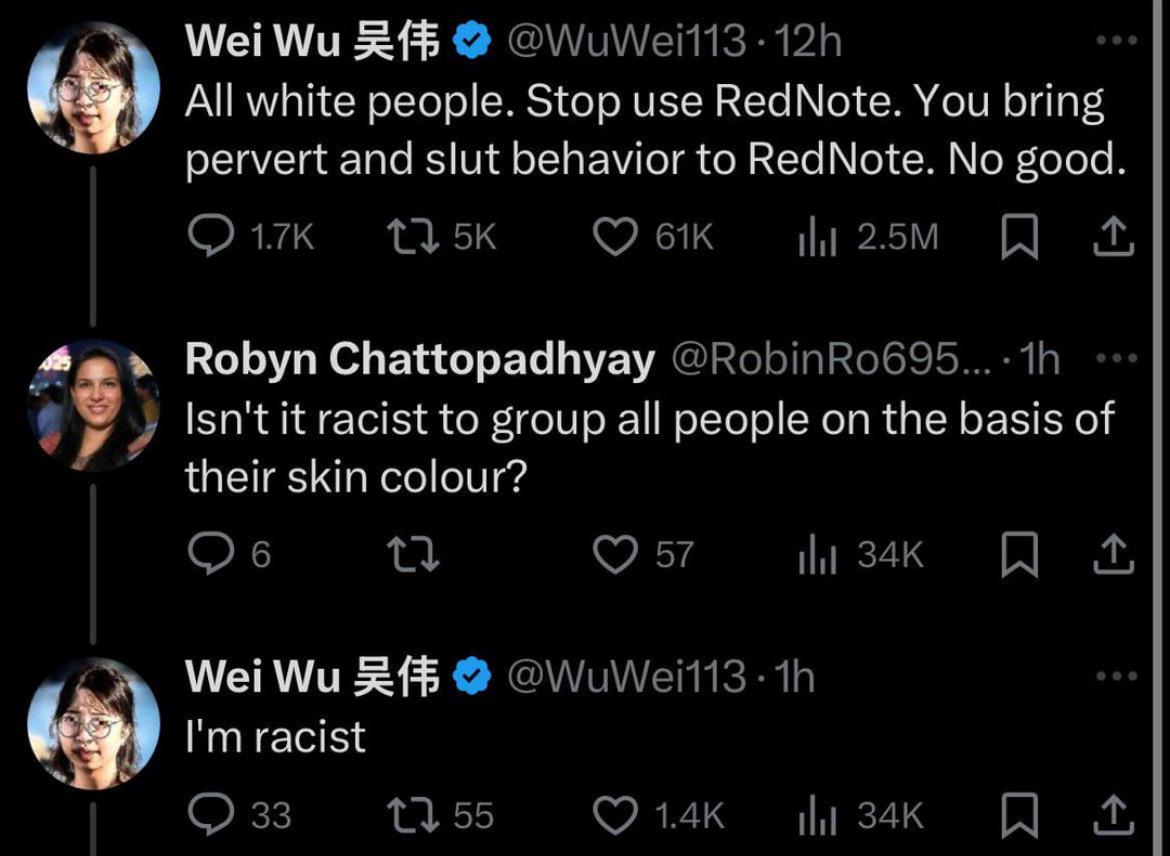
Task: Open more options on first tweet
Action: tap(1115, 41)
